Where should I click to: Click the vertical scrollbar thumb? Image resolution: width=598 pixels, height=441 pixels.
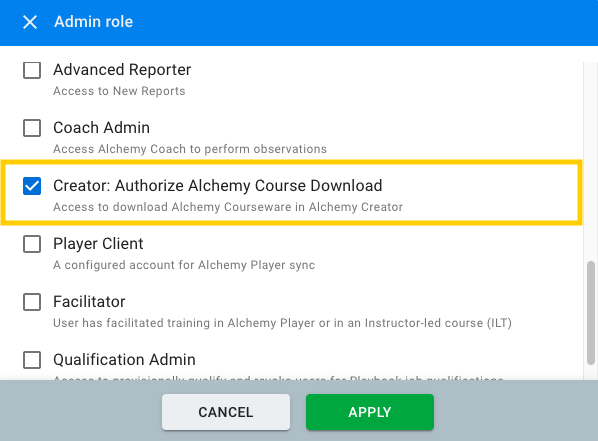tap(591, 313)
